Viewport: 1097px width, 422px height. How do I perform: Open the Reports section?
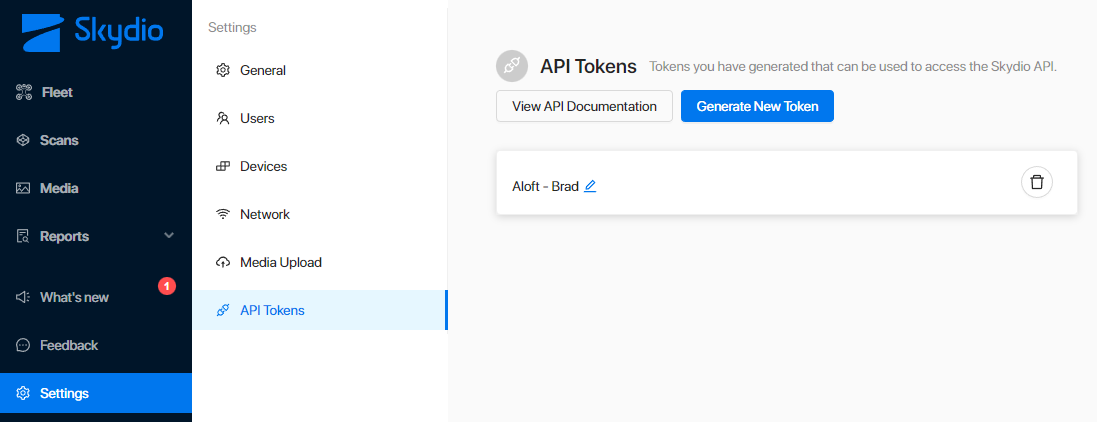[64, 236]
